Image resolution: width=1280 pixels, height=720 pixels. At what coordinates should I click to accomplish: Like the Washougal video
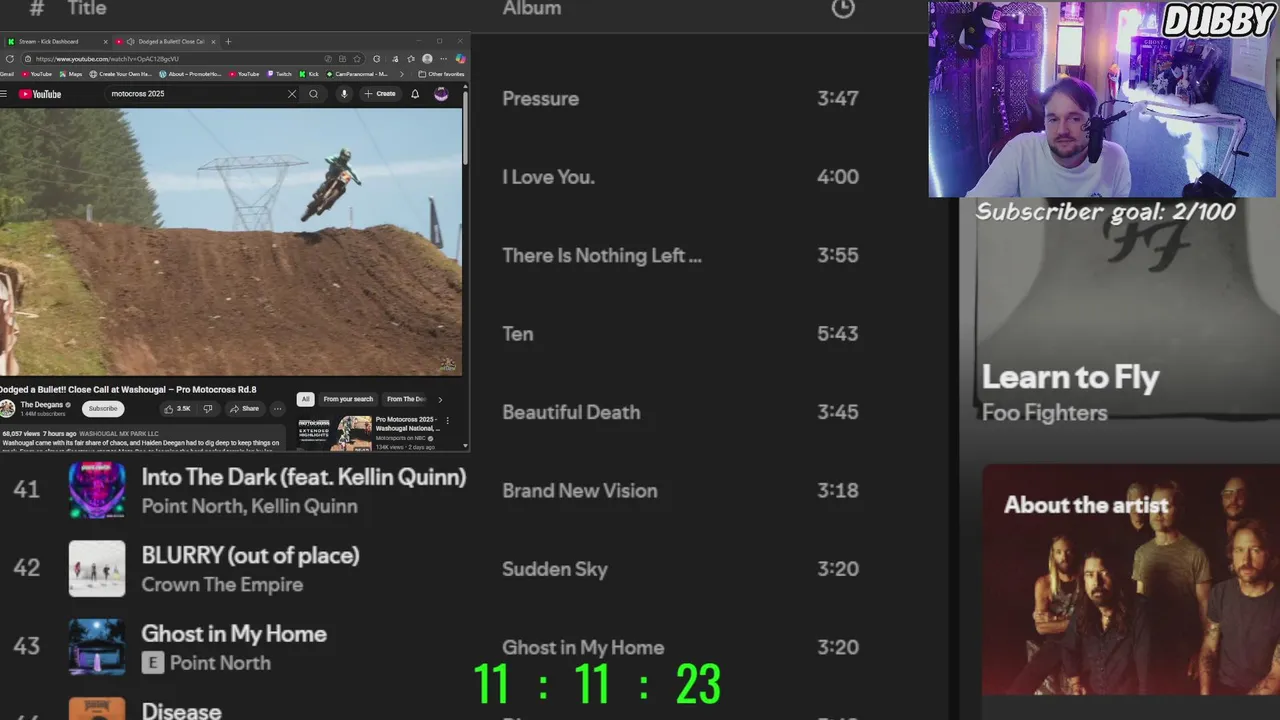(x=178, y=408)
